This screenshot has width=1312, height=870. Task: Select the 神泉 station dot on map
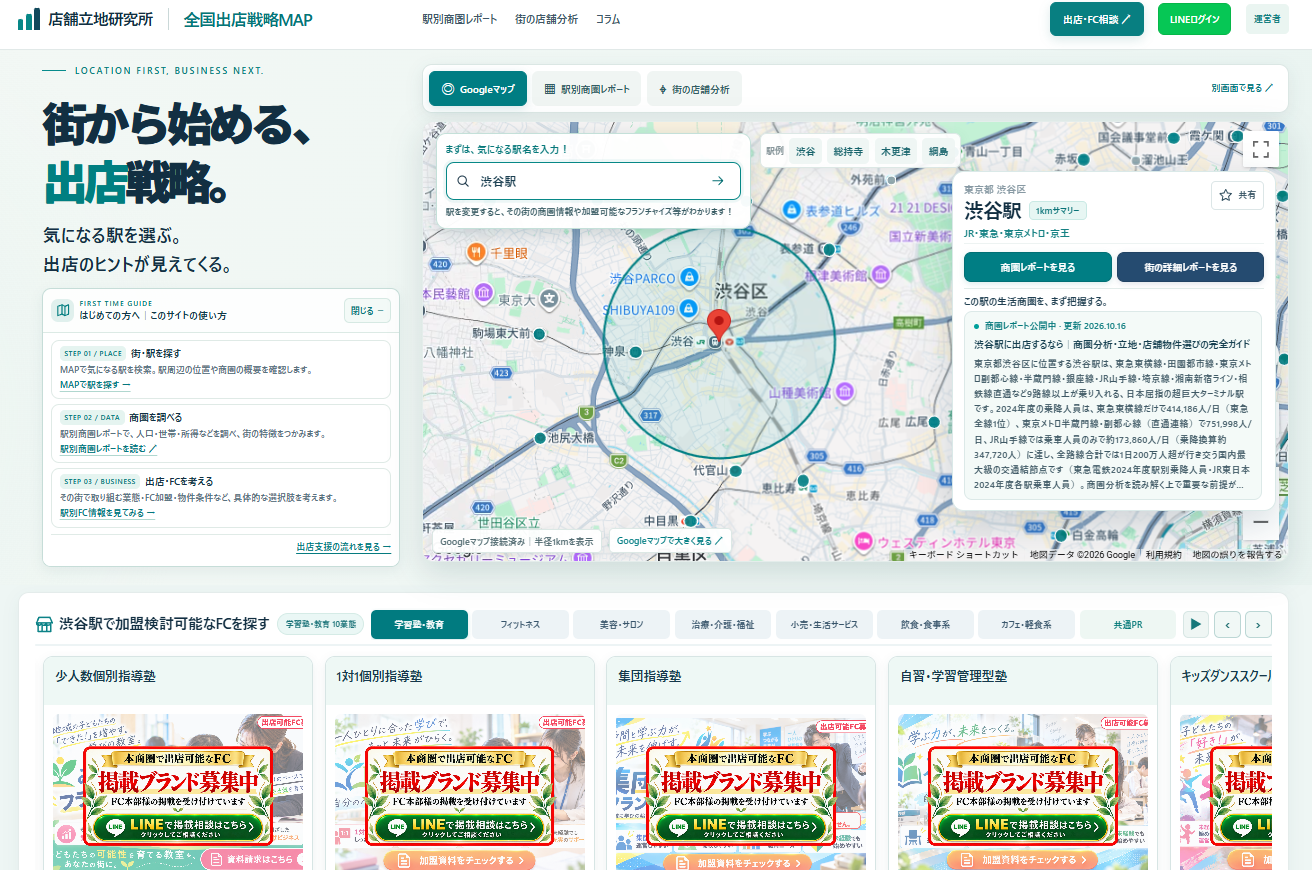coord(634,352)
